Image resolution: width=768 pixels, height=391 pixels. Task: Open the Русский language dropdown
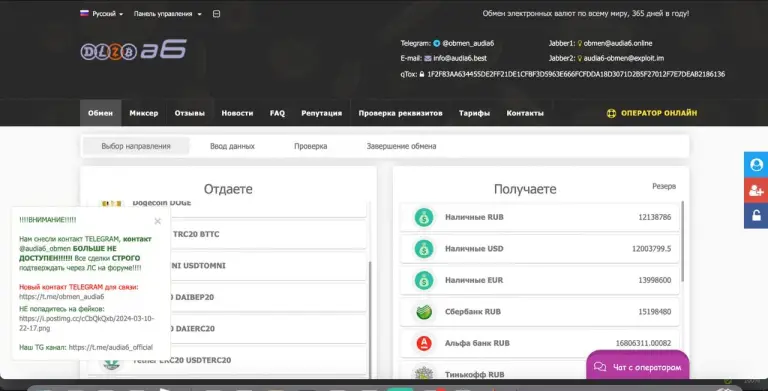[x=101, y=14]
